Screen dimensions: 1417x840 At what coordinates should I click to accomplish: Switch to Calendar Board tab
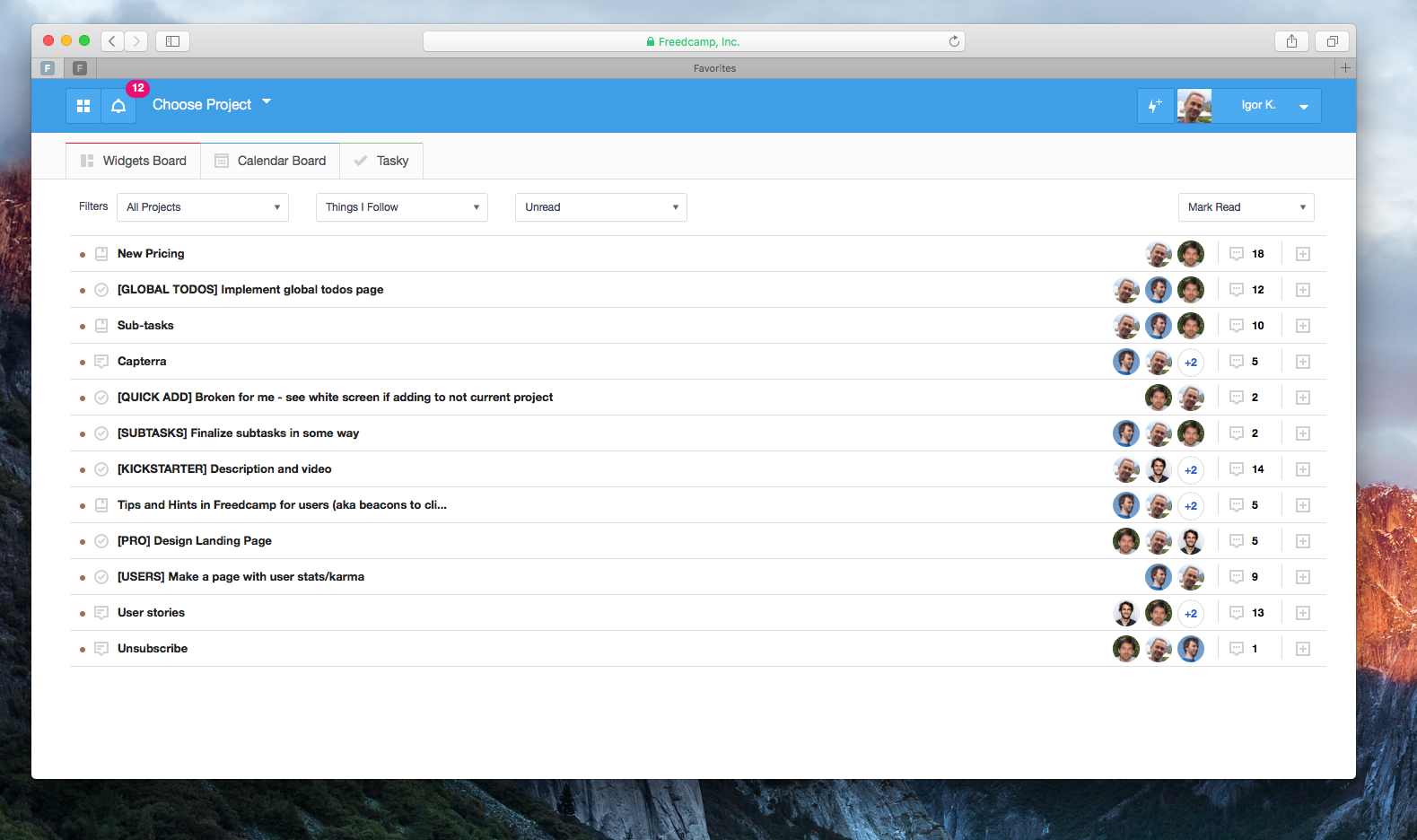click(270, 161)
